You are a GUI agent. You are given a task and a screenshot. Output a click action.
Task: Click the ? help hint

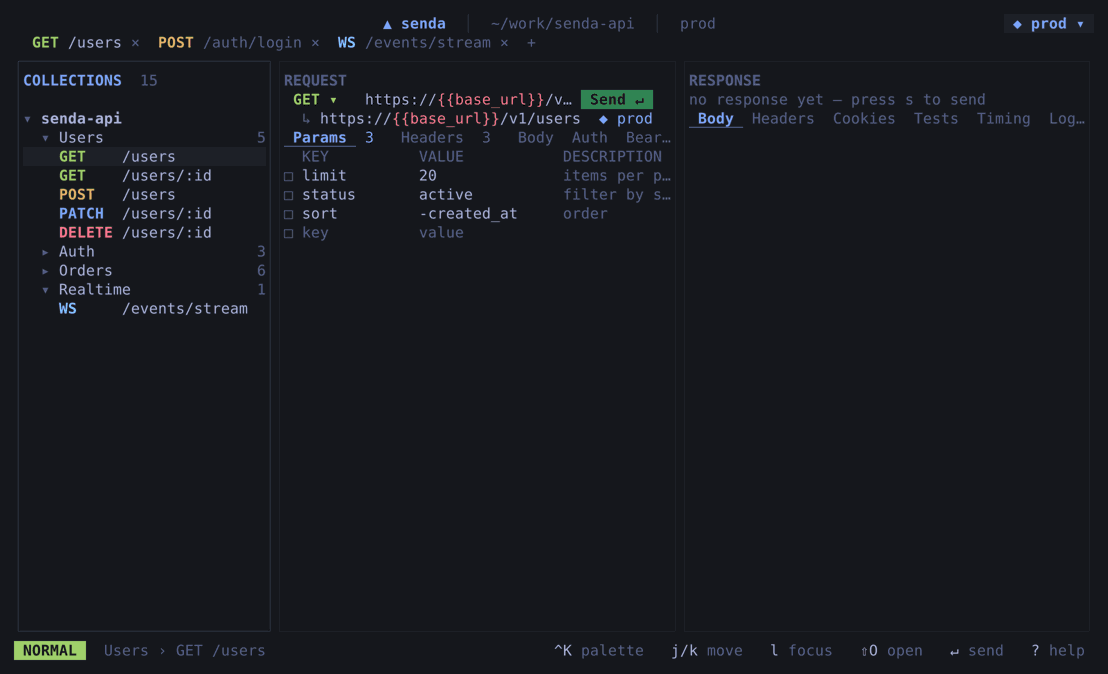1058,651
